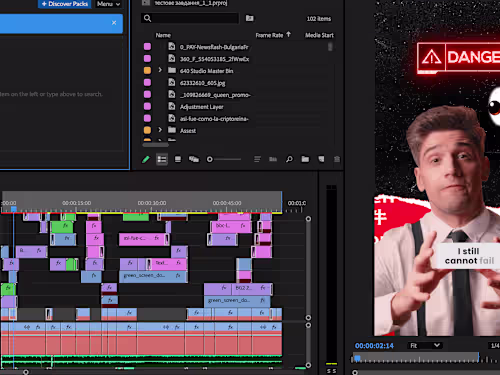Image resolution: width=500 pixels, height=375 pixels.
Task: Click the search-bin filter folder icon
Action: pyautogui.click(x=249, y=18)
